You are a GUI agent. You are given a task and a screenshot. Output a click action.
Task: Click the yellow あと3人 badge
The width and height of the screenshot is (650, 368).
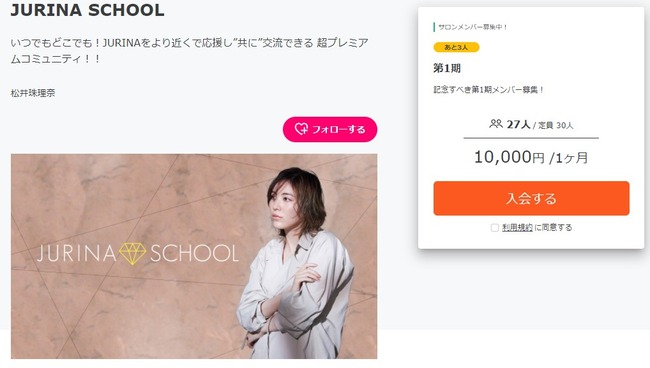pyautogui.click(x=456, y=47)
